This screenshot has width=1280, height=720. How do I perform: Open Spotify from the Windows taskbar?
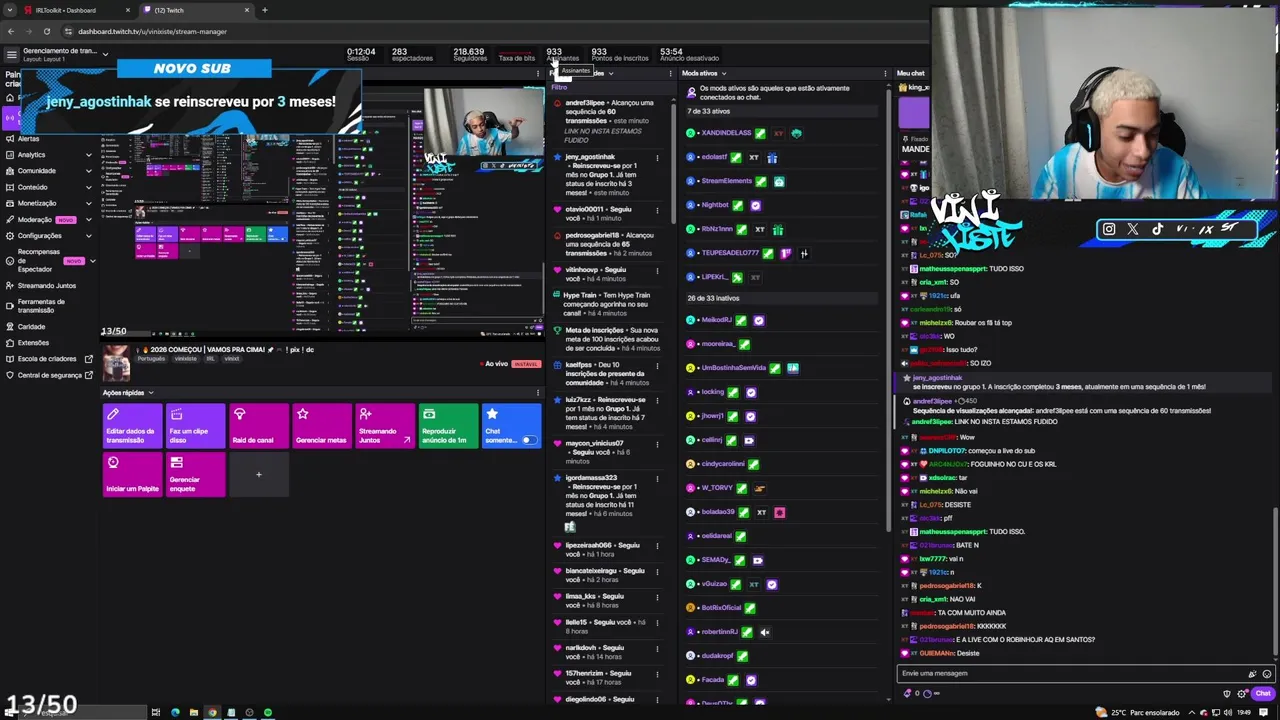point(268,712)
